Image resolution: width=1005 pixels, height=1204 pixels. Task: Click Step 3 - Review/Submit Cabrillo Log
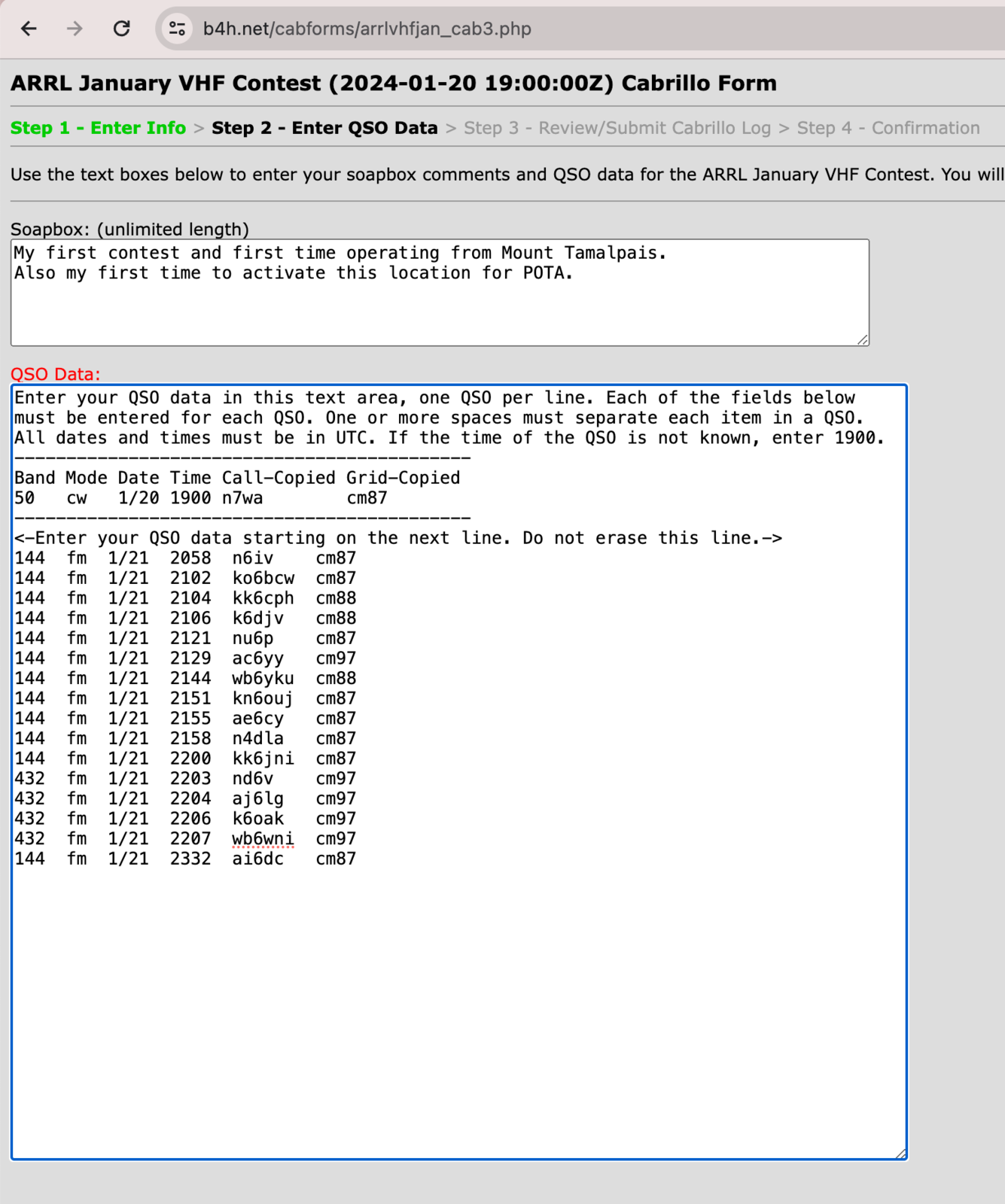click(x=617, y=128)
